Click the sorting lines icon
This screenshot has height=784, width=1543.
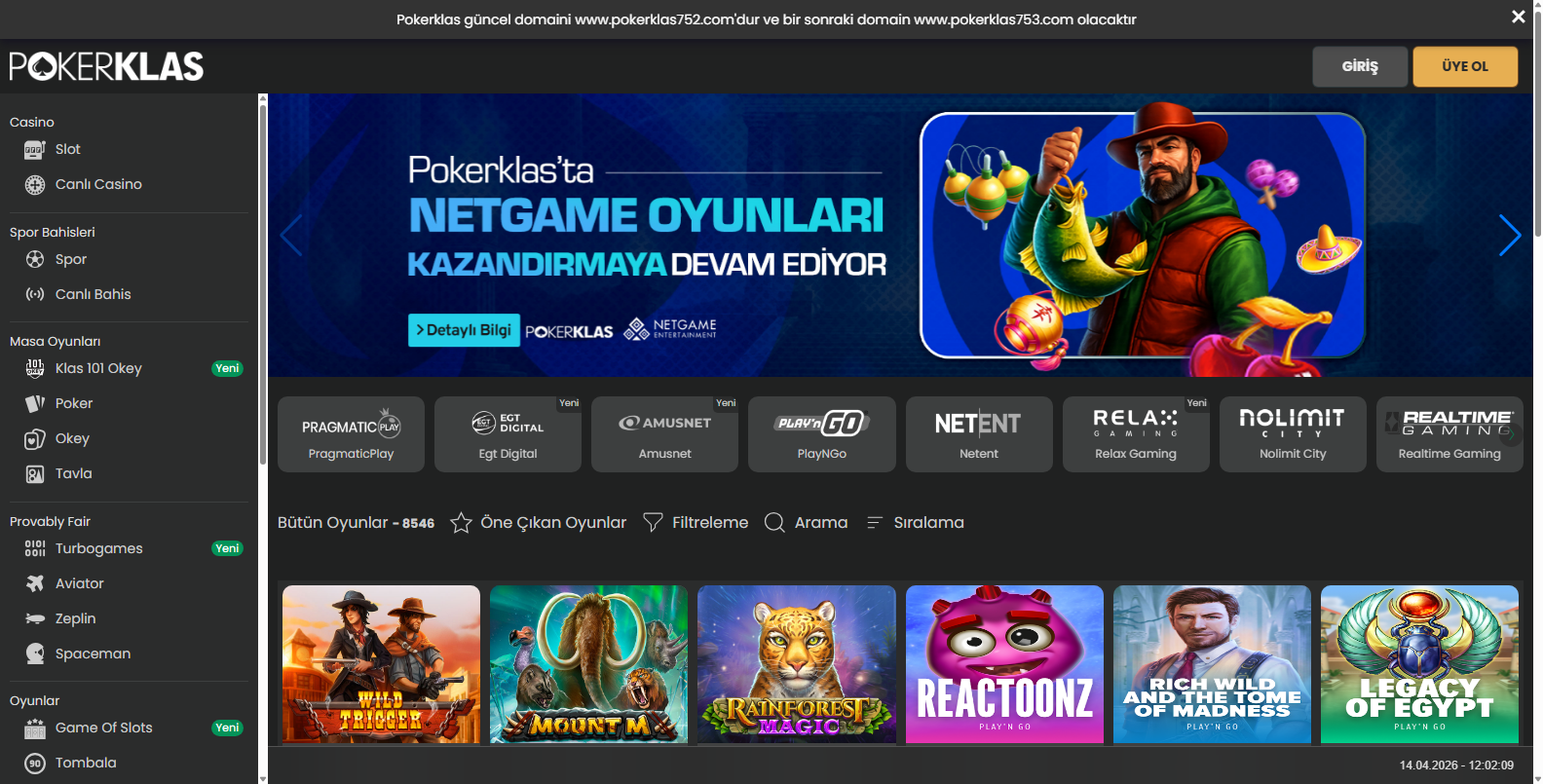[875, 523]
